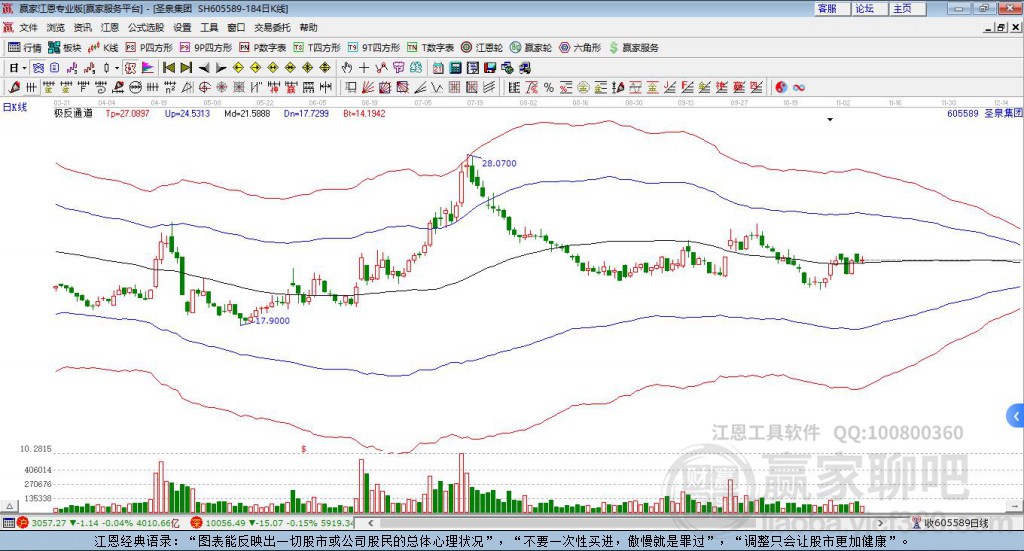Click the 17.9000 low price label
The height and width of the screenshot is (551, 1024).
pos(272,321)
